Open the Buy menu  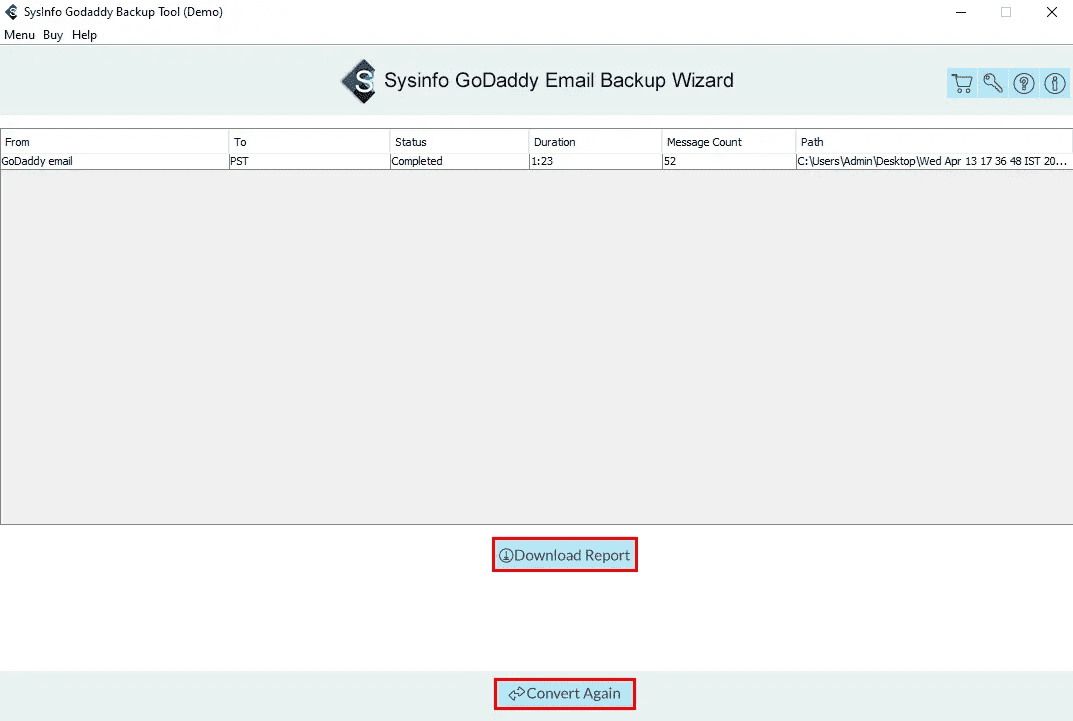click(x=53, y=35)
